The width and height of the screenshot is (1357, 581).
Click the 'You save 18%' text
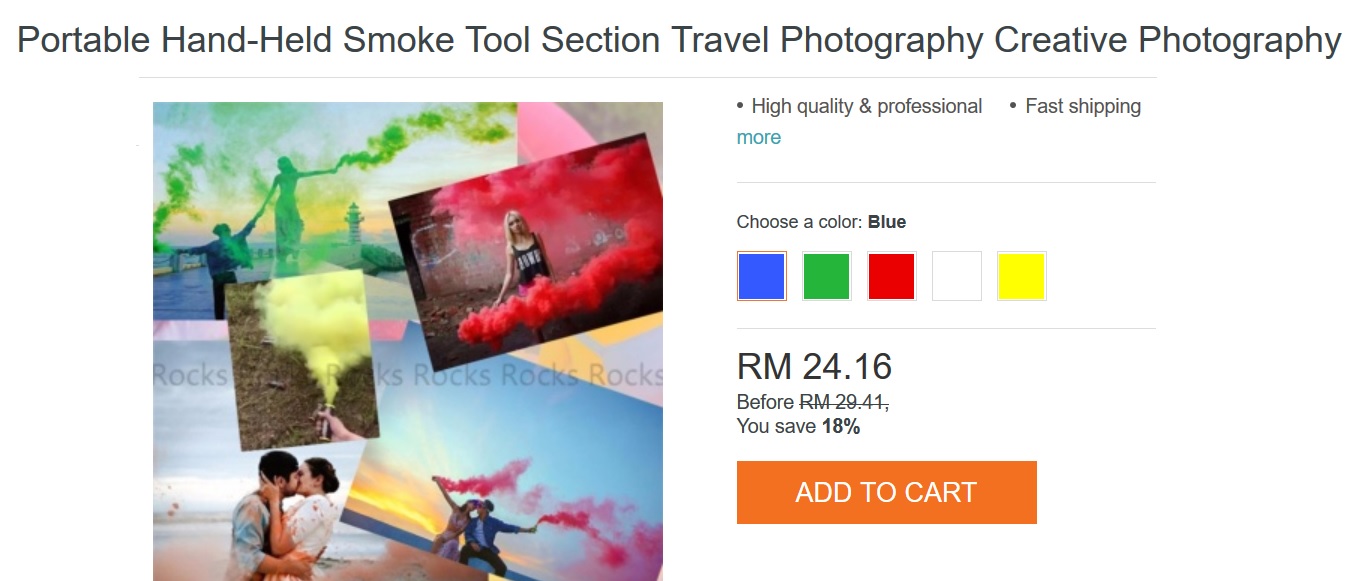[798, 427]
